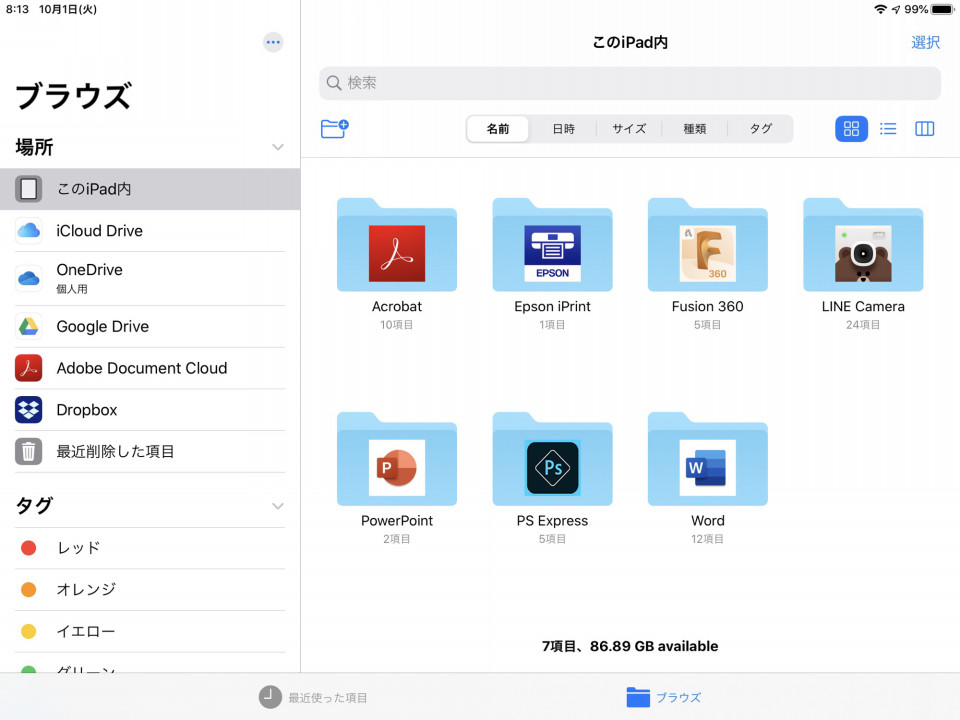Open the ellipsis menu in the sidebar
Viewport: 960px width, 720px height.
(273, 42)
